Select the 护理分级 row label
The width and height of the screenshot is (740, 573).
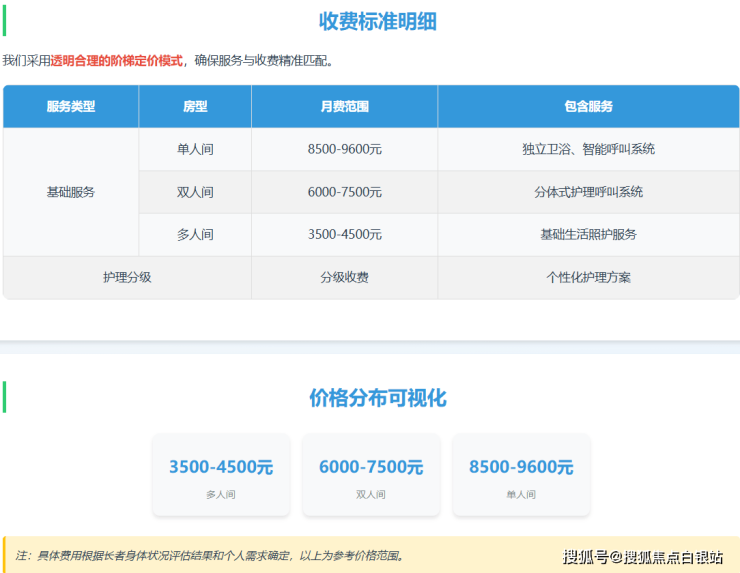pos(127,277)
